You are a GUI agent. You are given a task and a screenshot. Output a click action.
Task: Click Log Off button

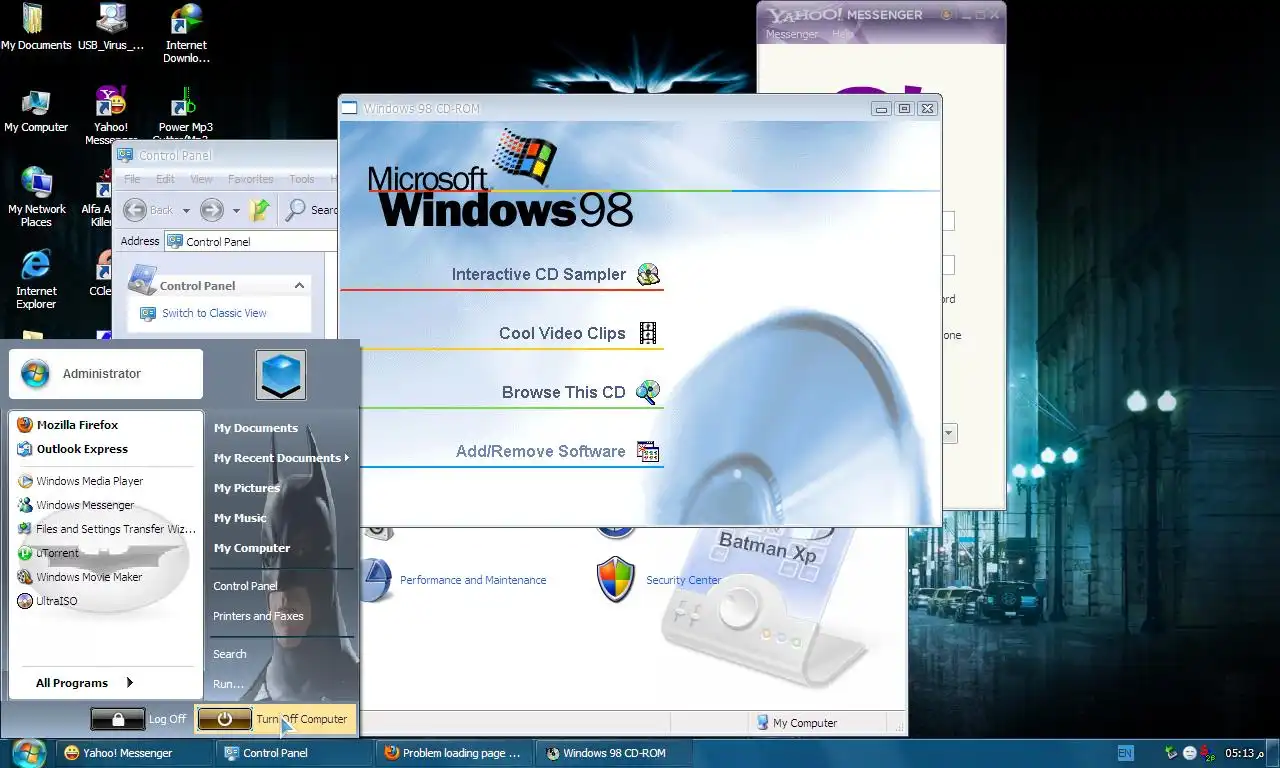tap(139, 719)
